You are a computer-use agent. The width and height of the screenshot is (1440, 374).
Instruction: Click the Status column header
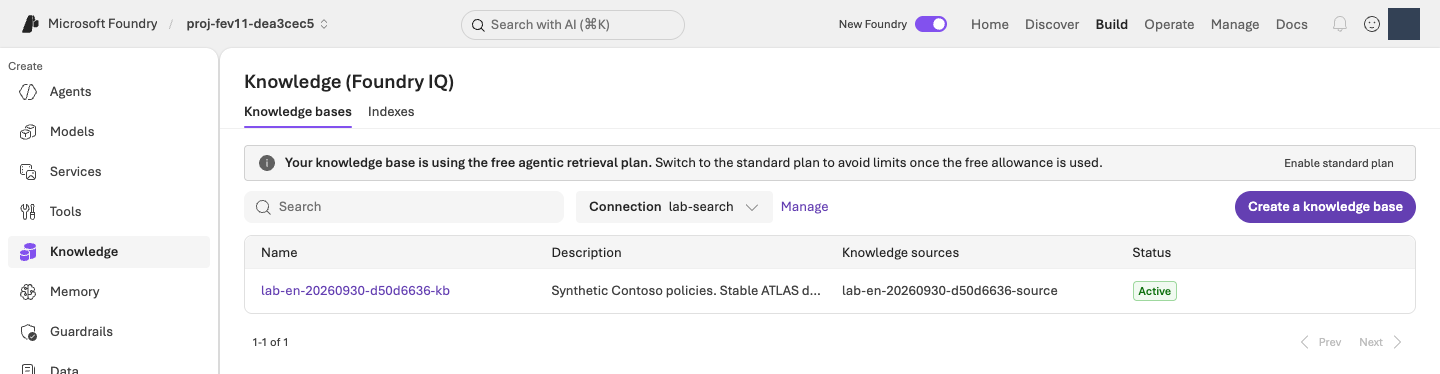click(1151, 253)
